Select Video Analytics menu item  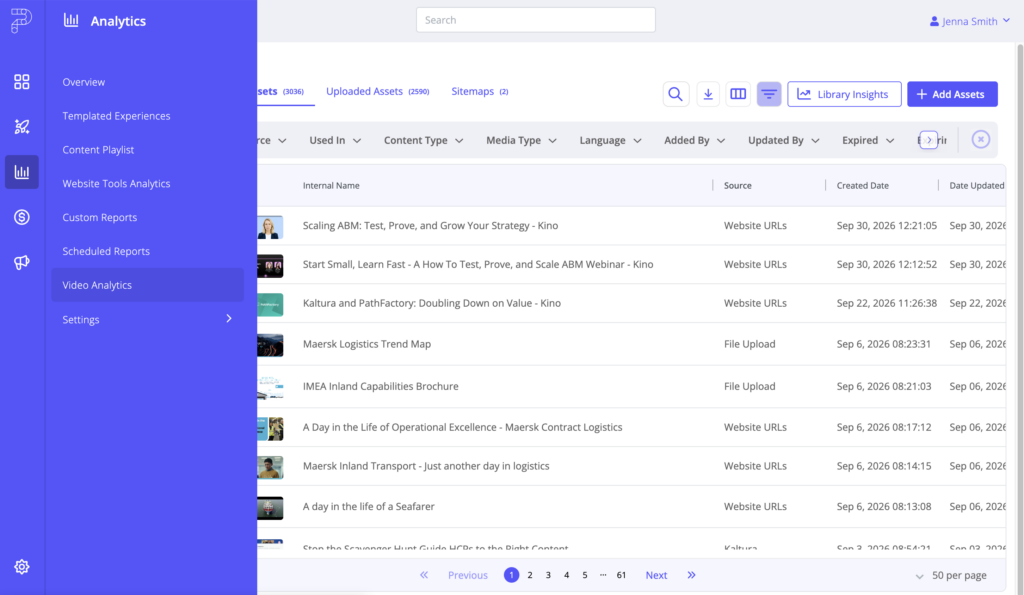(x=148, y=285)
